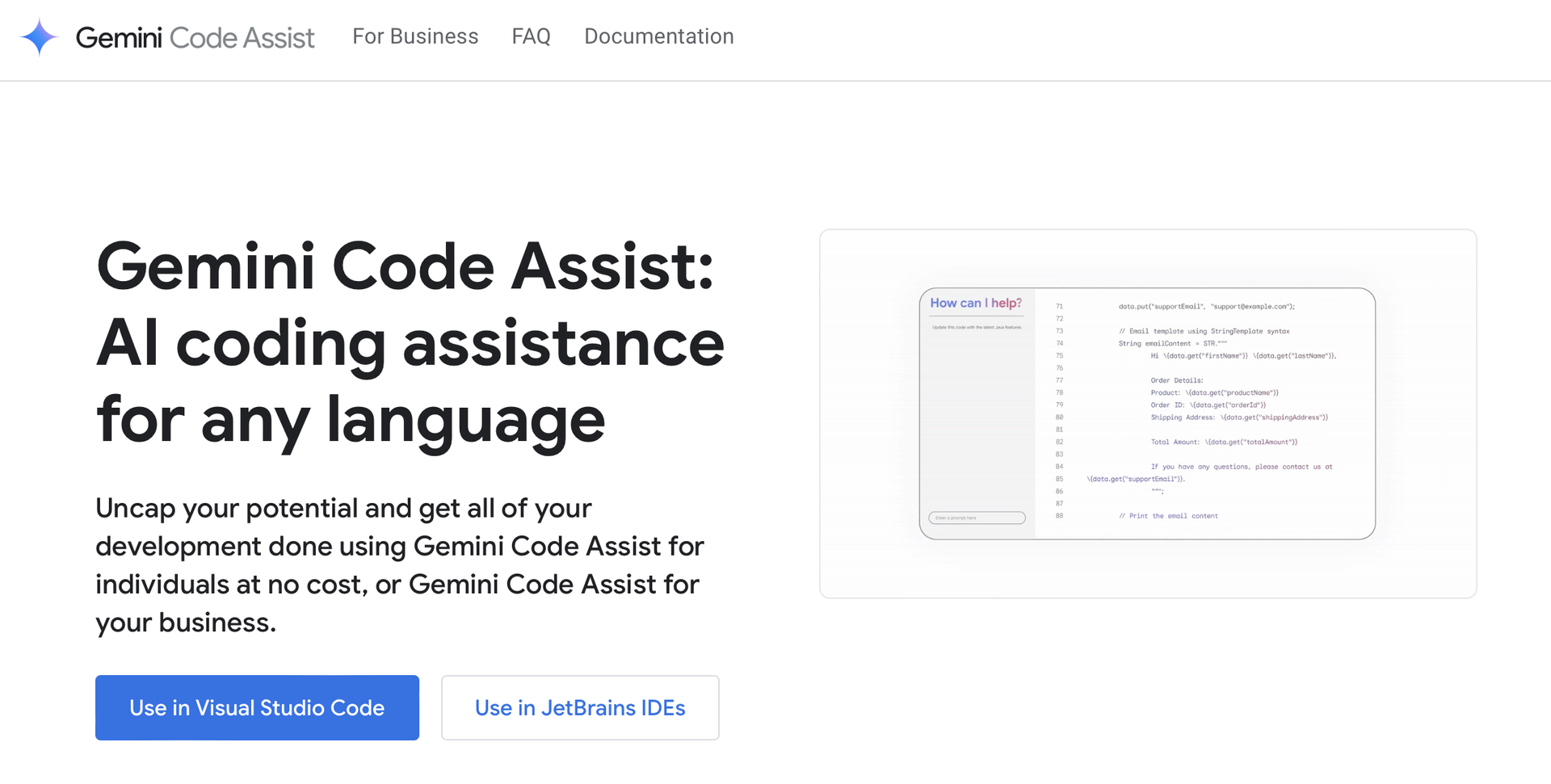Click code line 71 with supportEmail
The height and width of the screenshot is (784, 1551).
(1206, 306)
